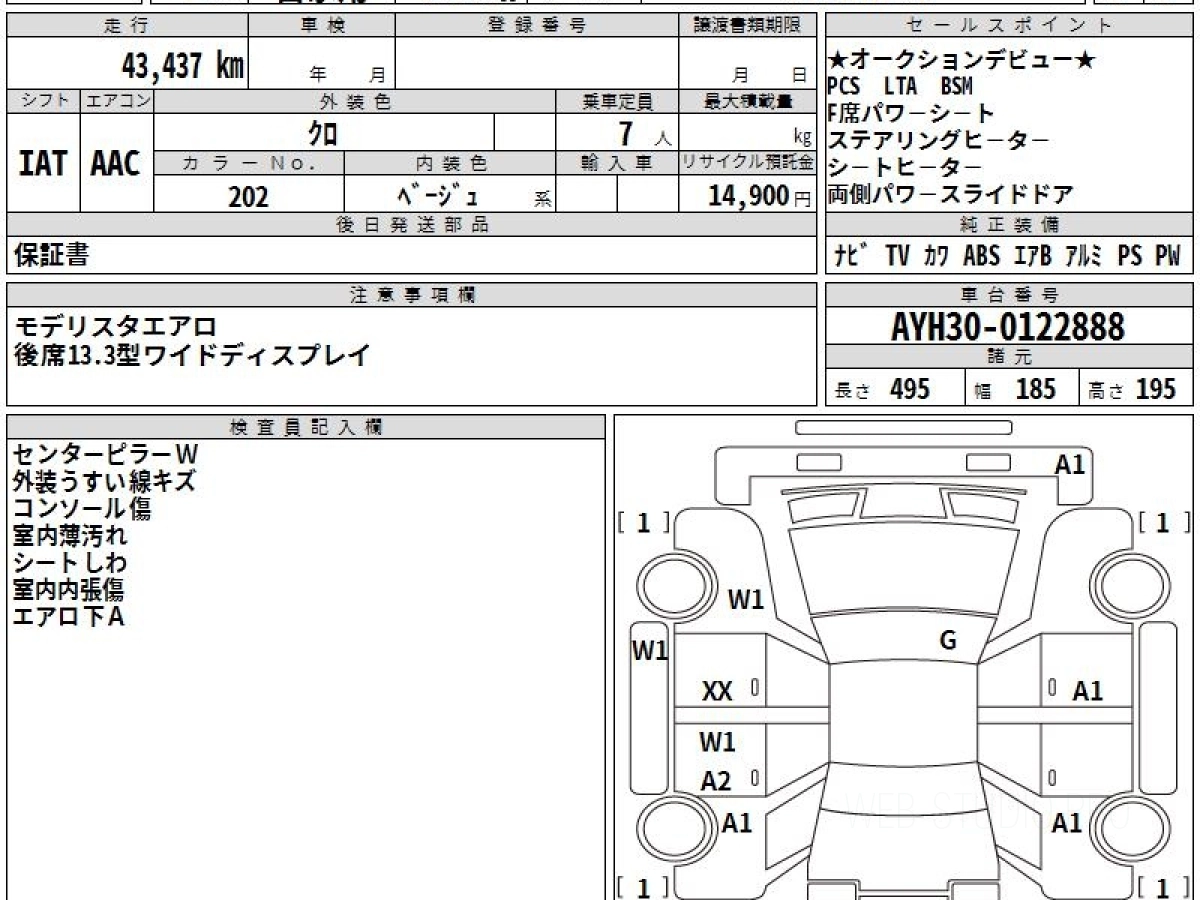Select the XX mark on the diagram
This screenshot has height=900, width=1200.
click(x=717, y=691)
